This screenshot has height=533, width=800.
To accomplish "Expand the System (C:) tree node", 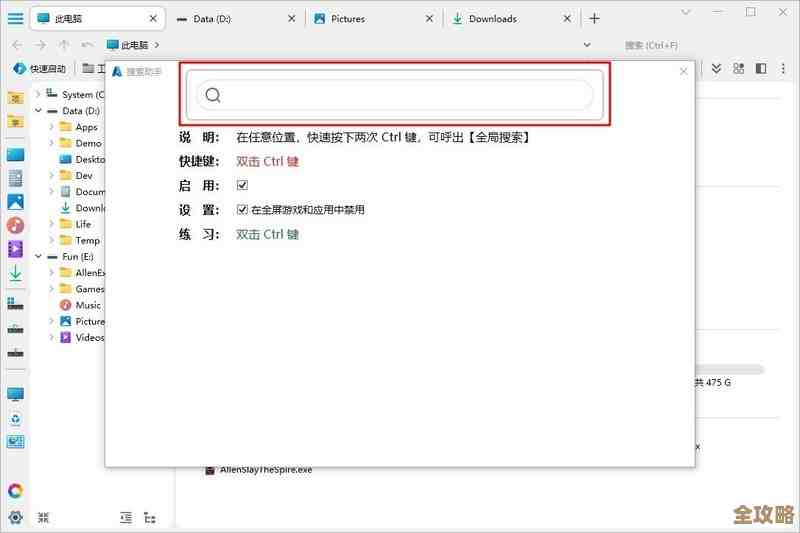I will tap(38, 94).
